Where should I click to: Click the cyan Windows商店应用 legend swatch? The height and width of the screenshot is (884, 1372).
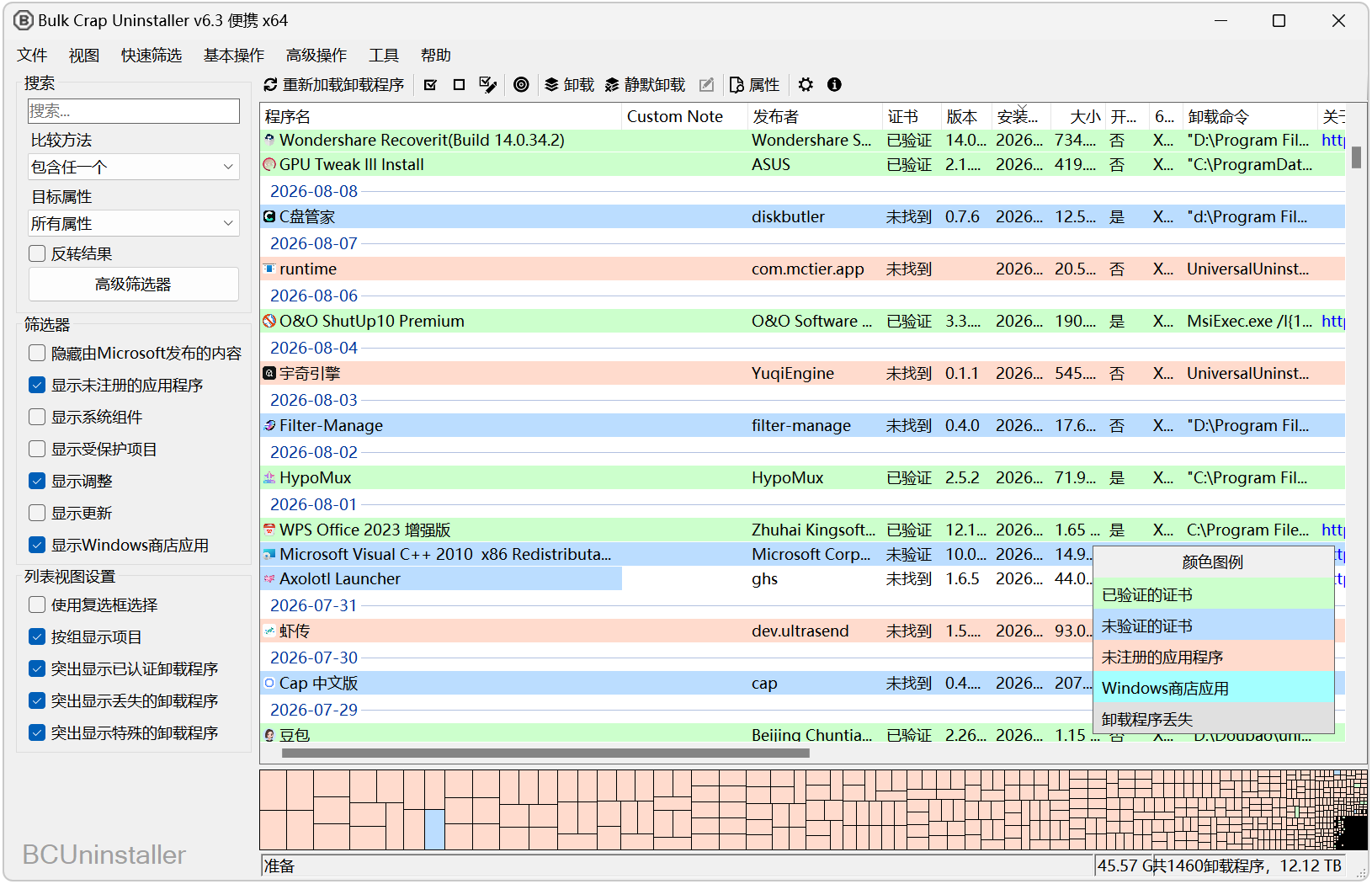[x=1213, y=688]
